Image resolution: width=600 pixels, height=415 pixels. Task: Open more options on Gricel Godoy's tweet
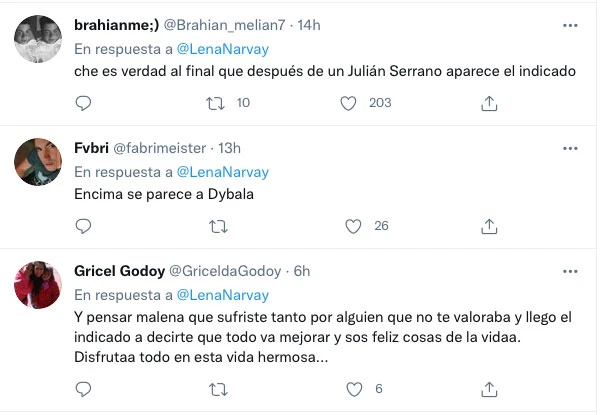(x=570, y=271)
